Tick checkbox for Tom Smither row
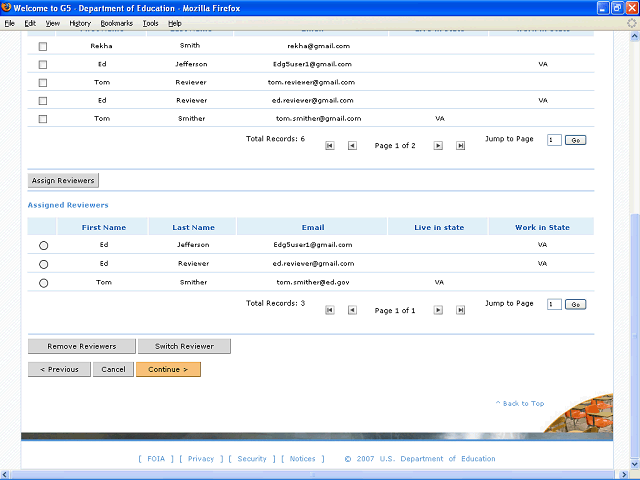The width and height of the screenshot is (640, 480). (42, 119)
